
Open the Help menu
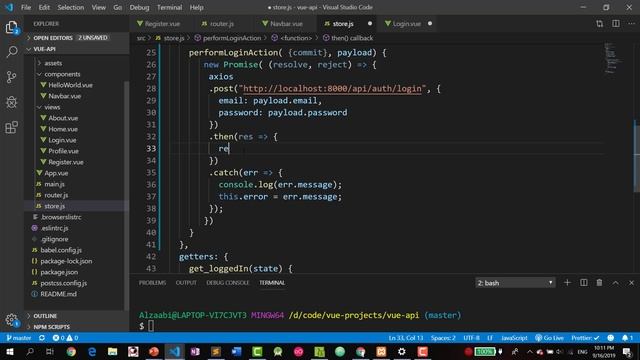pyautogui.click(x=196, y=7)
